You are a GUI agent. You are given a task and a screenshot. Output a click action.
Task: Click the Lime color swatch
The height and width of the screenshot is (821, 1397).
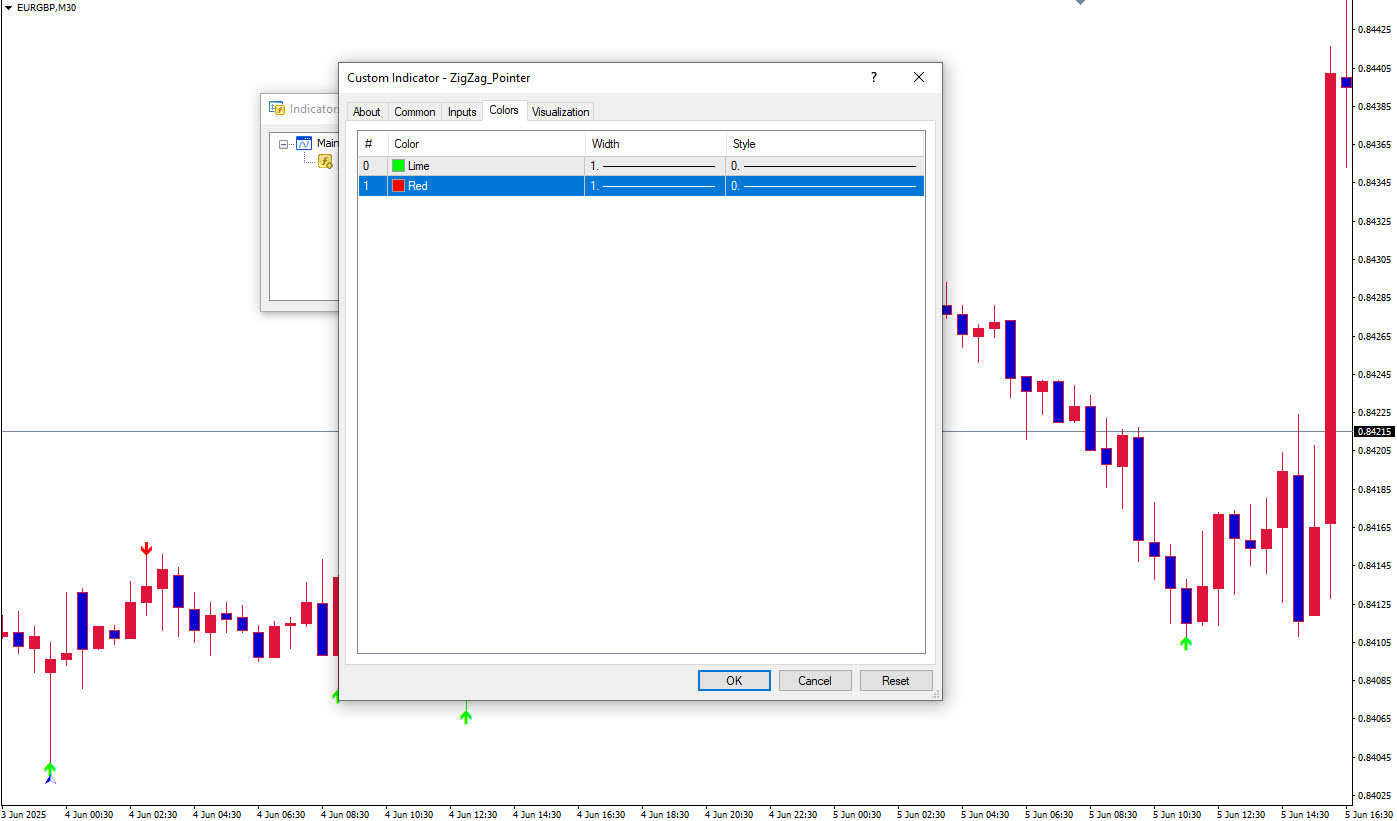coord(399,166)
